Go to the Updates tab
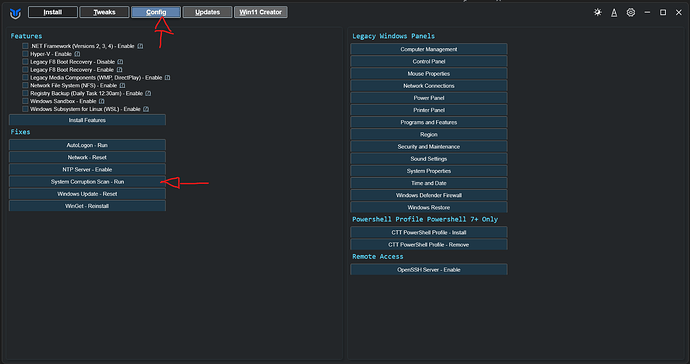Screen dimensions: 690x364 [x=207, y=12]
